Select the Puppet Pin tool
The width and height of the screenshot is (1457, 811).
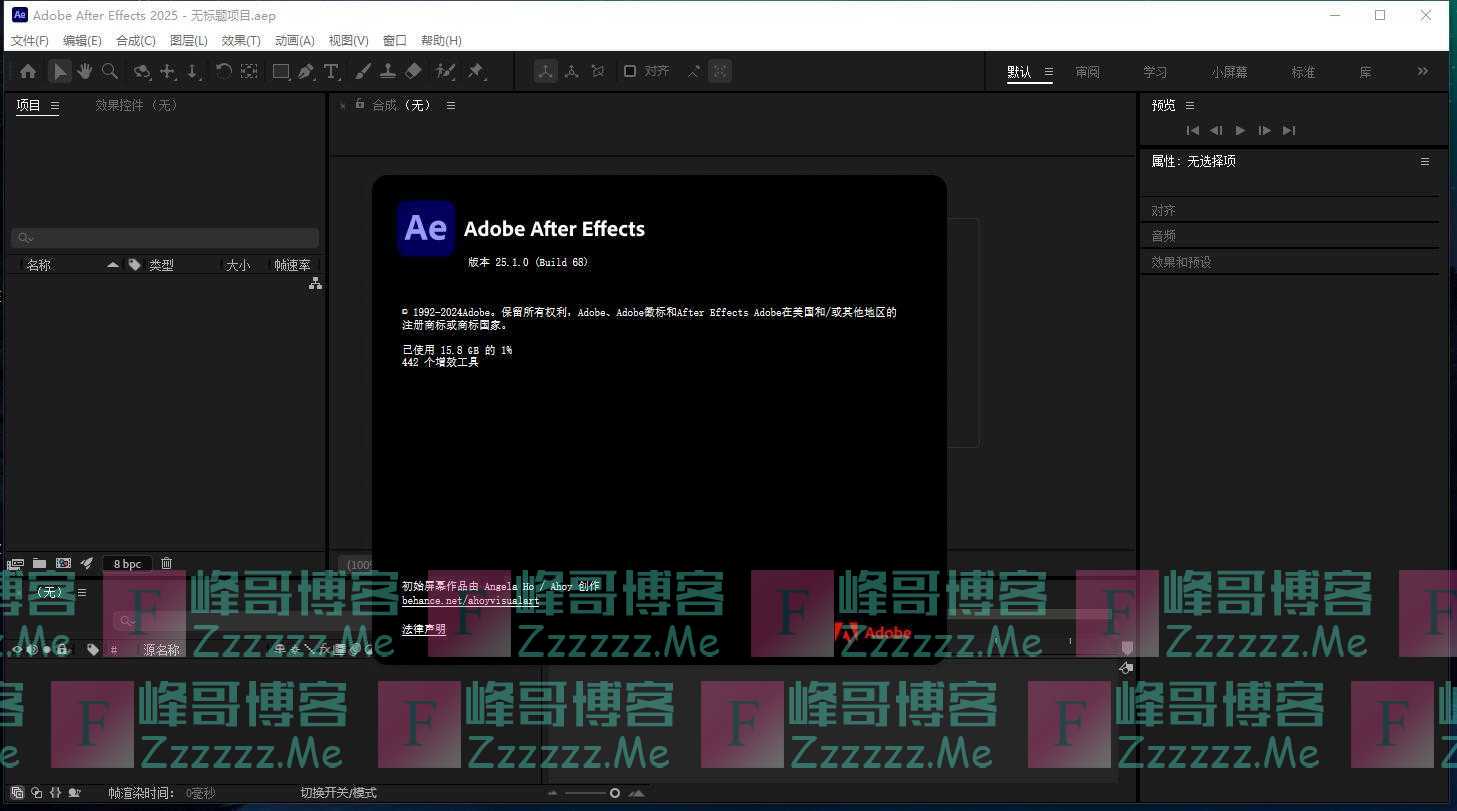[476, 71]
